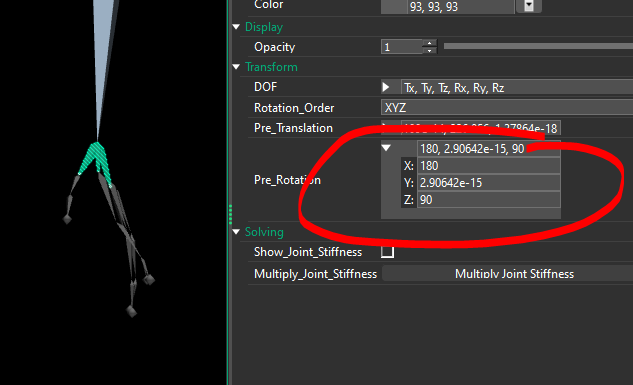Image resolution: width=633 pixels, height=385 pixels.
Task: Enable Show_Joint_Stiffness checkbox
Action: click(x=388, y=252)
